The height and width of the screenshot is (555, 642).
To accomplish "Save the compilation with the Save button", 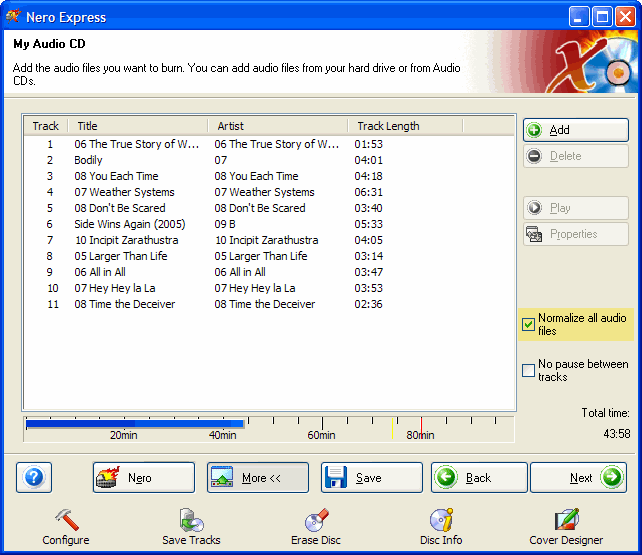I will point(372,477).
